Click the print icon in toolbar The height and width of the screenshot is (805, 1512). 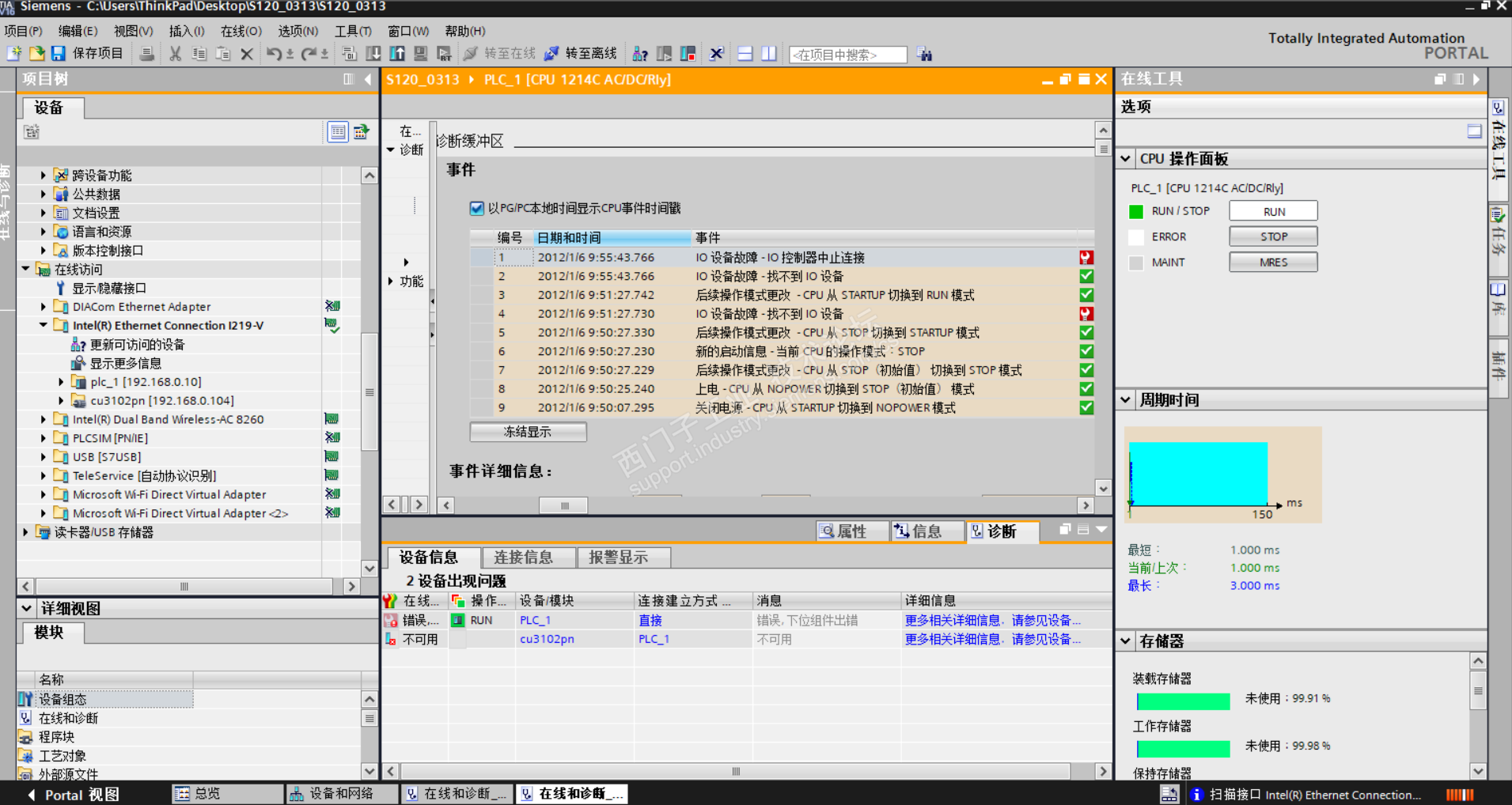coord(147,54)
